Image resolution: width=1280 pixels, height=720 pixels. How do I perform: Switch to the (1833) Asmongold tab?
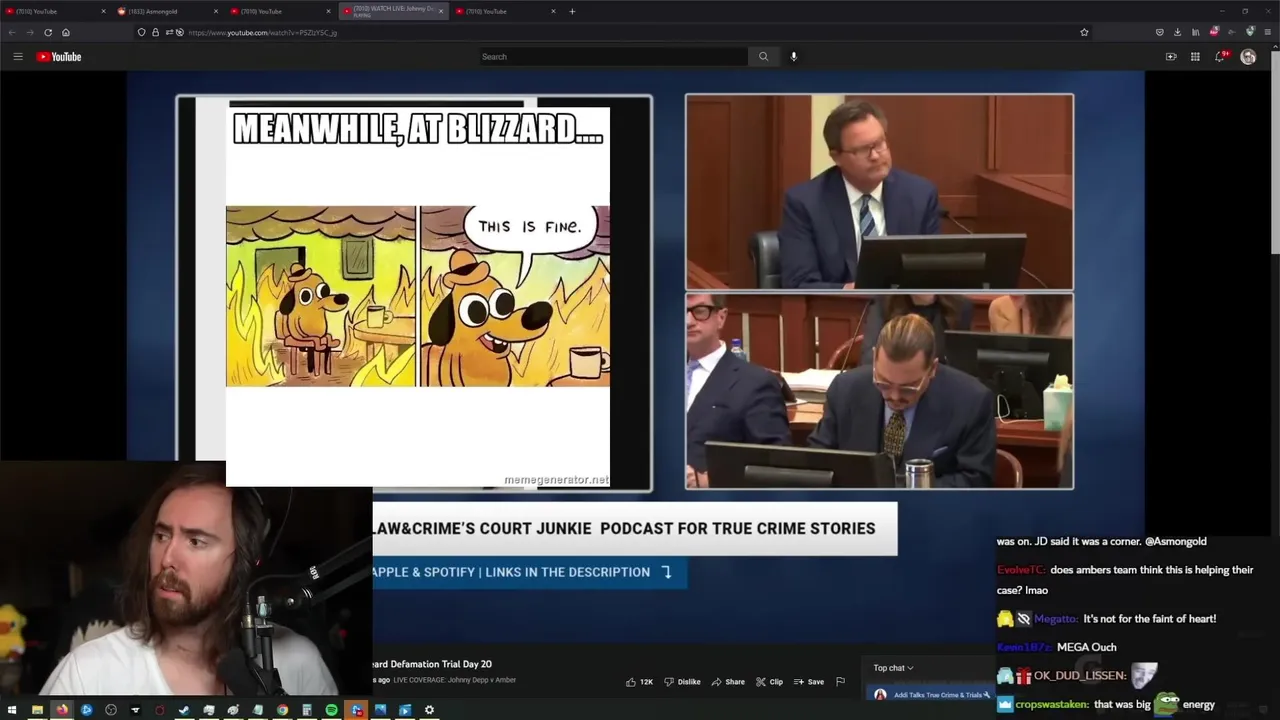click(x=168, y=11)
